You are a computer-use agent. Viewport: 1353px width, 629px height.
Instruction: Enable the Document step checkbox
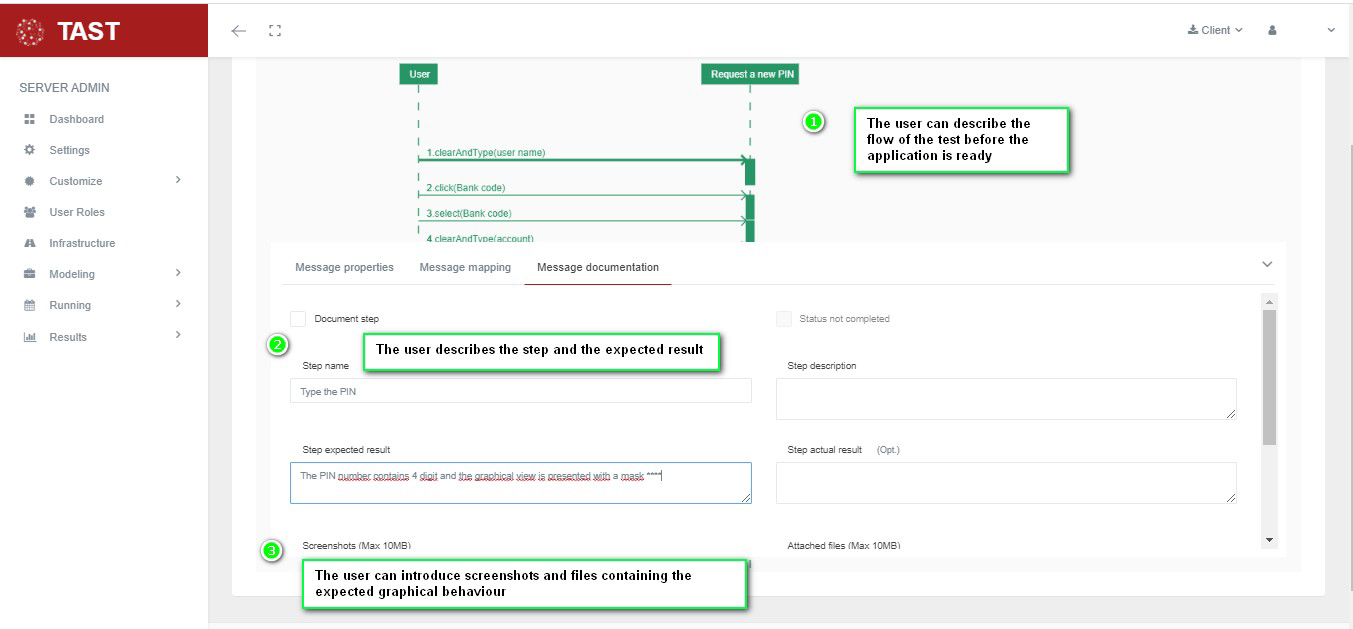pyautogui.click(x=298, y=318)
